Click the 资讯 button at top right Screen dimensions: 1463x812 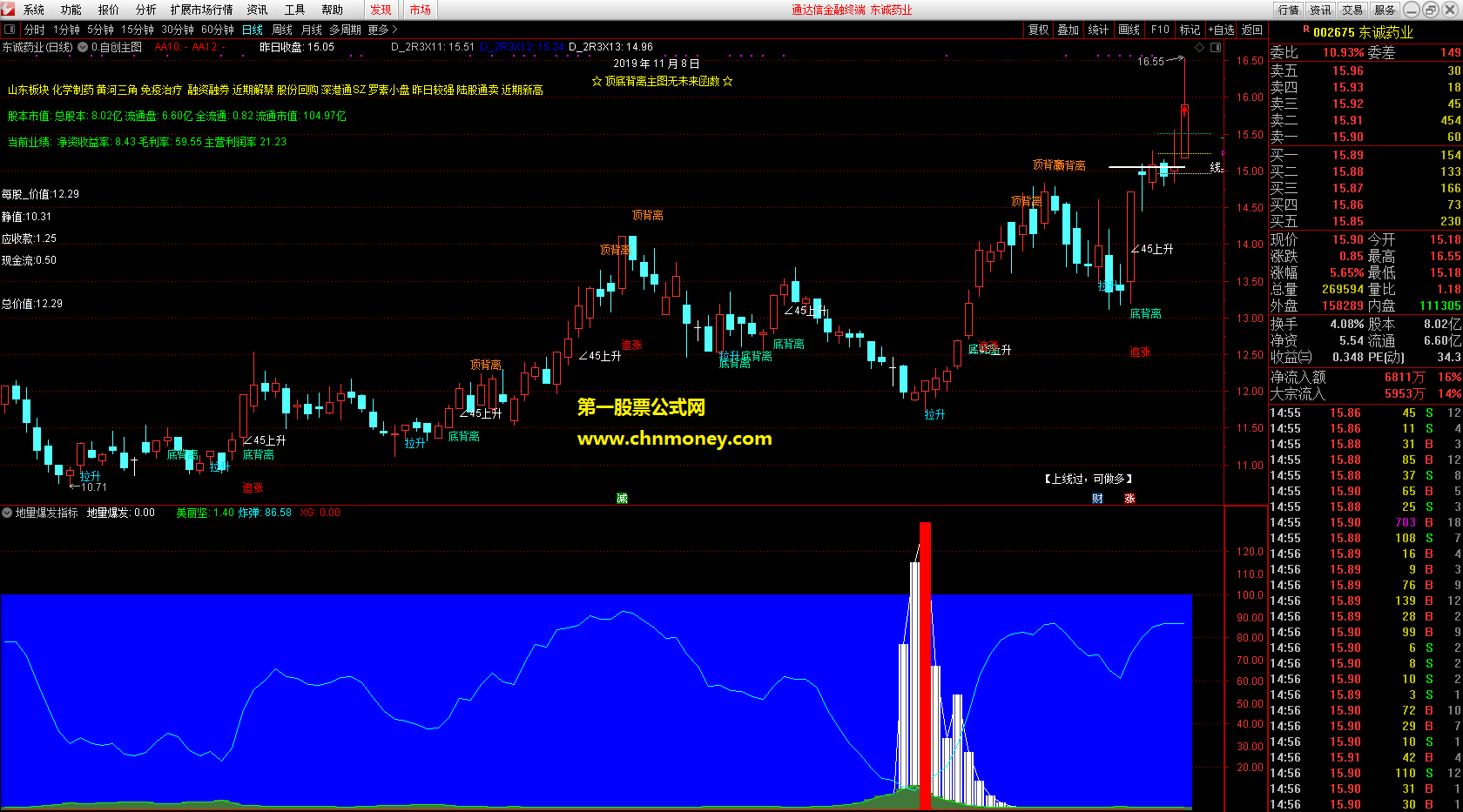pyautogui.click(x=1321, y=10)
